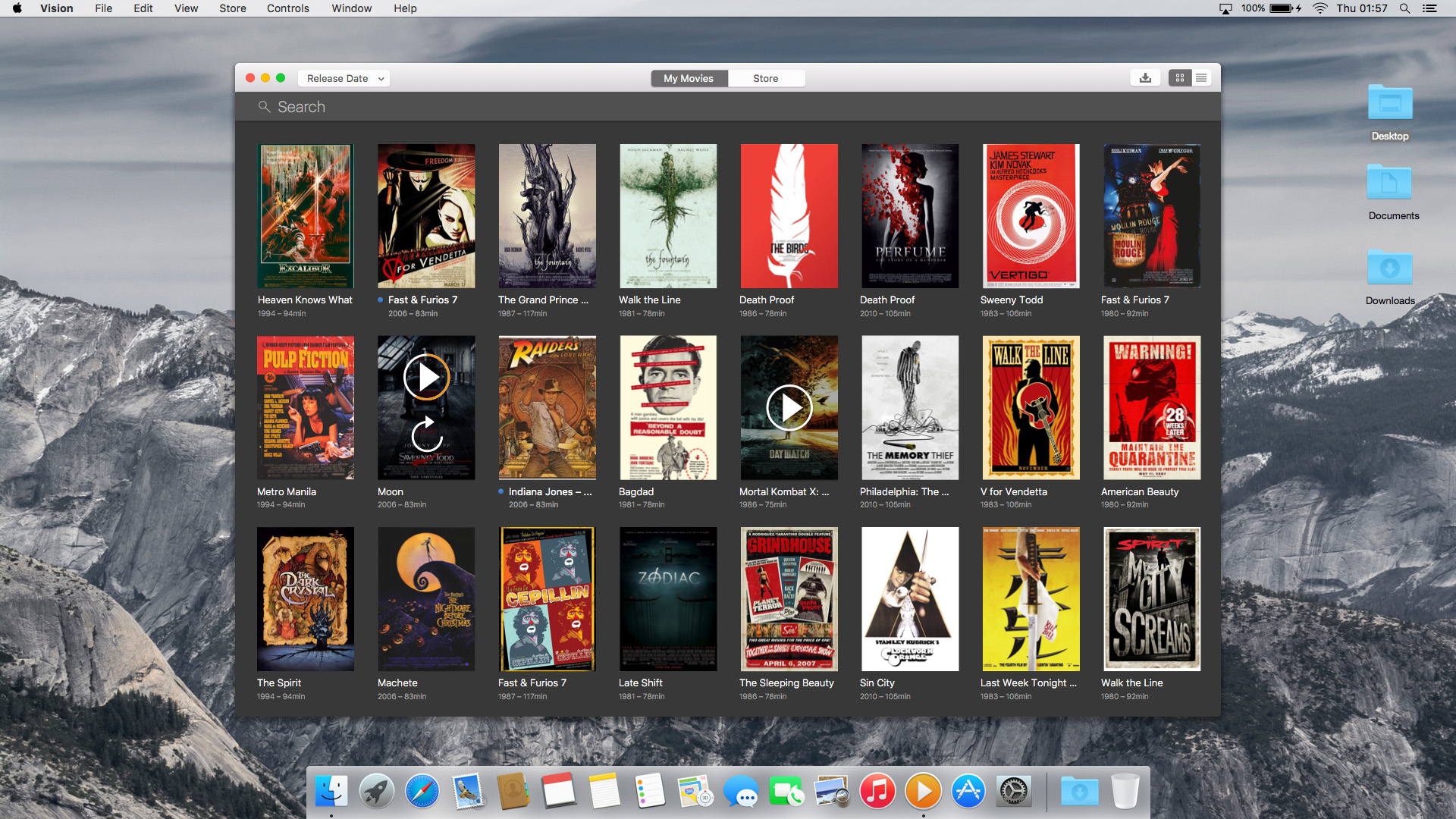Screen dimensions: 1456x819
Task: Click the Sin City movie title
Action: coord(877,683)
